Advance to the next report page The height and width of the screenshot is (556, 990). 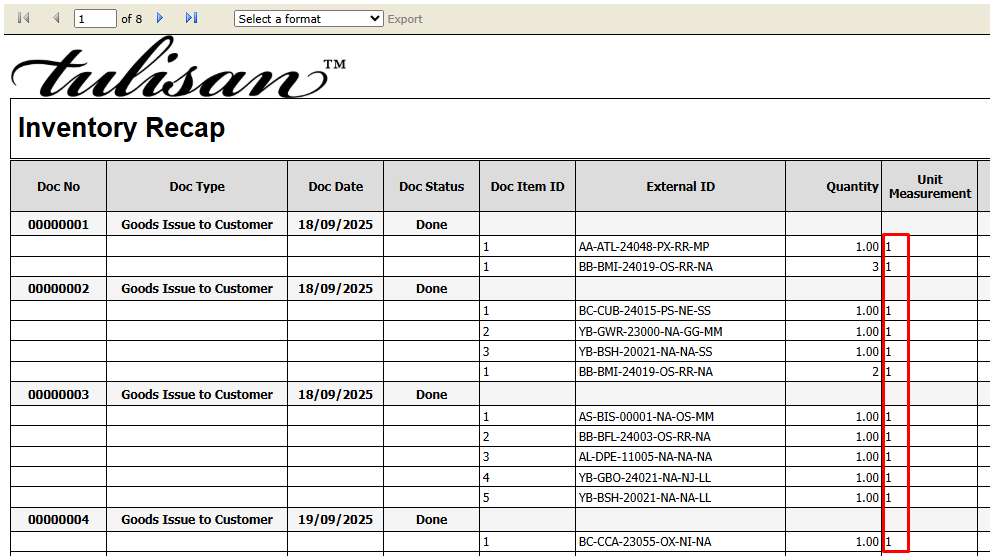coord(160,18)
